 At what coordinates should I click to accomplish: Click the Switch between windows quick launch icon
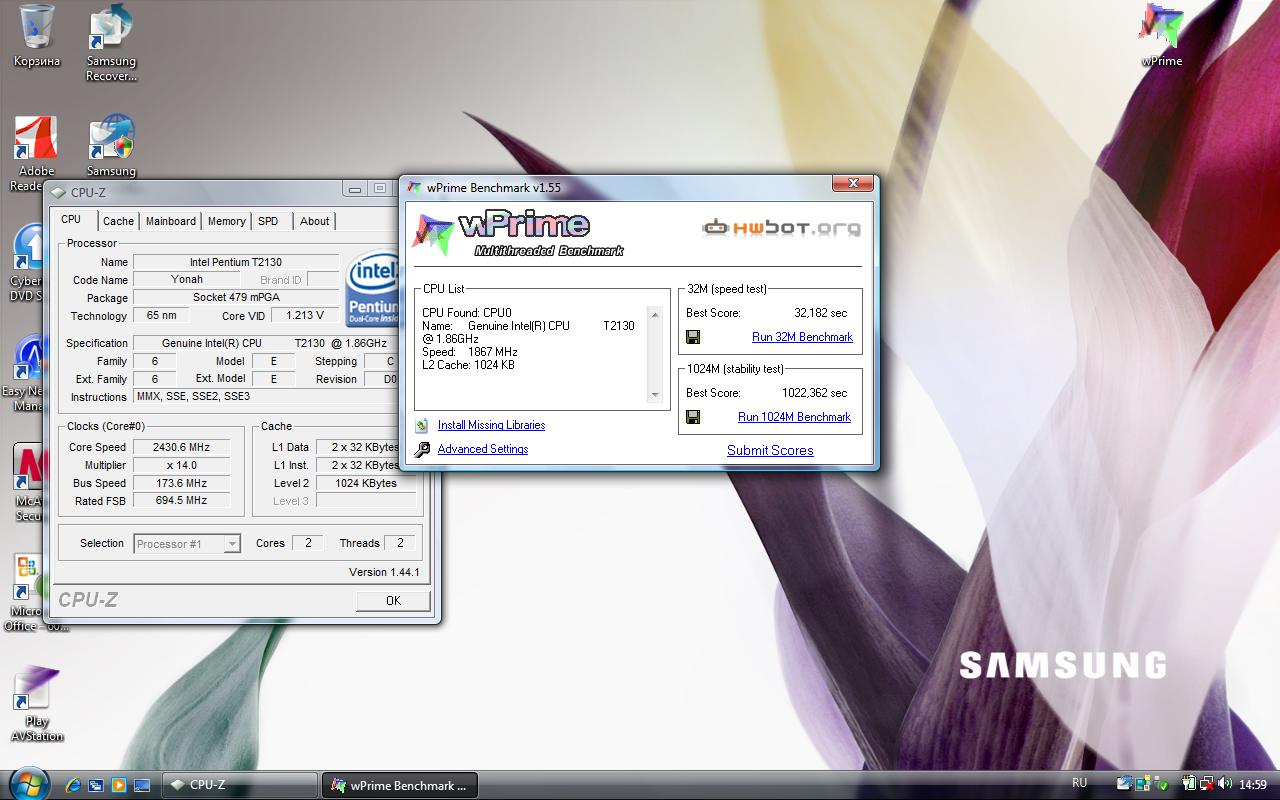coord(96,785)
